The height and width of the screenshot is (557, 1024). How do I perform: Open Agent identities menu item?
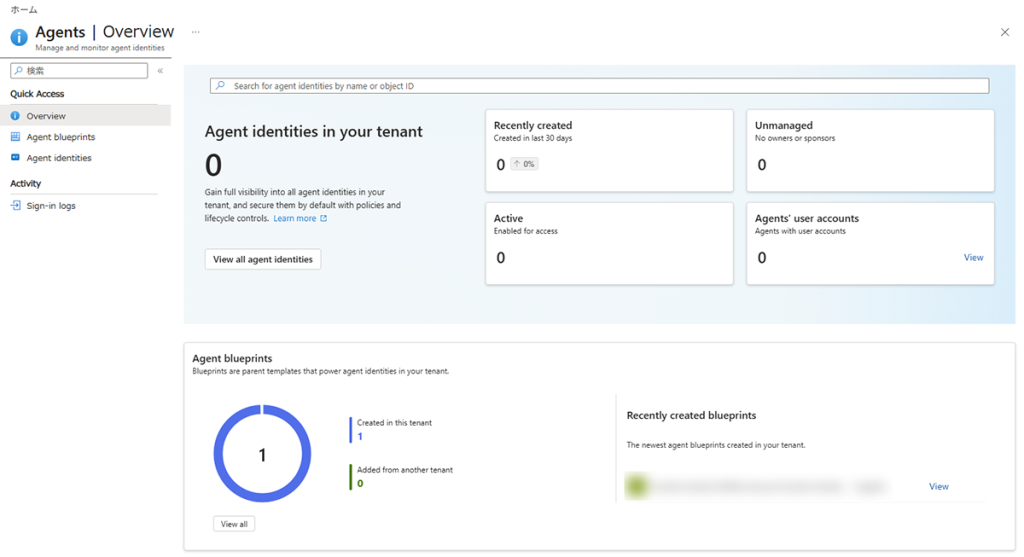pyautogui.click(x=59, y=158)
